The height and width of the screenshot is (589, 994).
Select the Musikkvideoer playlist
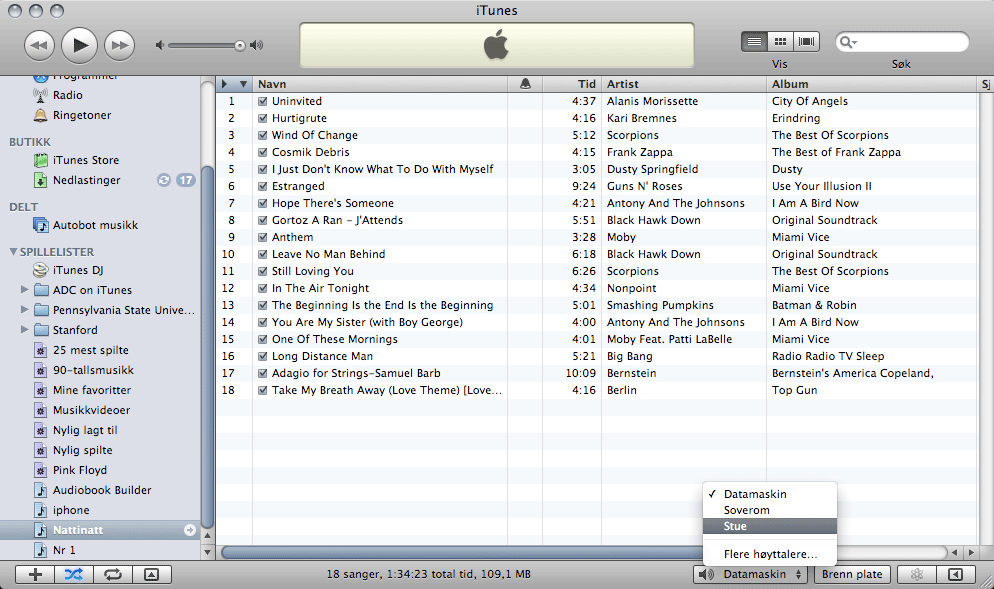[x=91, y=410]
